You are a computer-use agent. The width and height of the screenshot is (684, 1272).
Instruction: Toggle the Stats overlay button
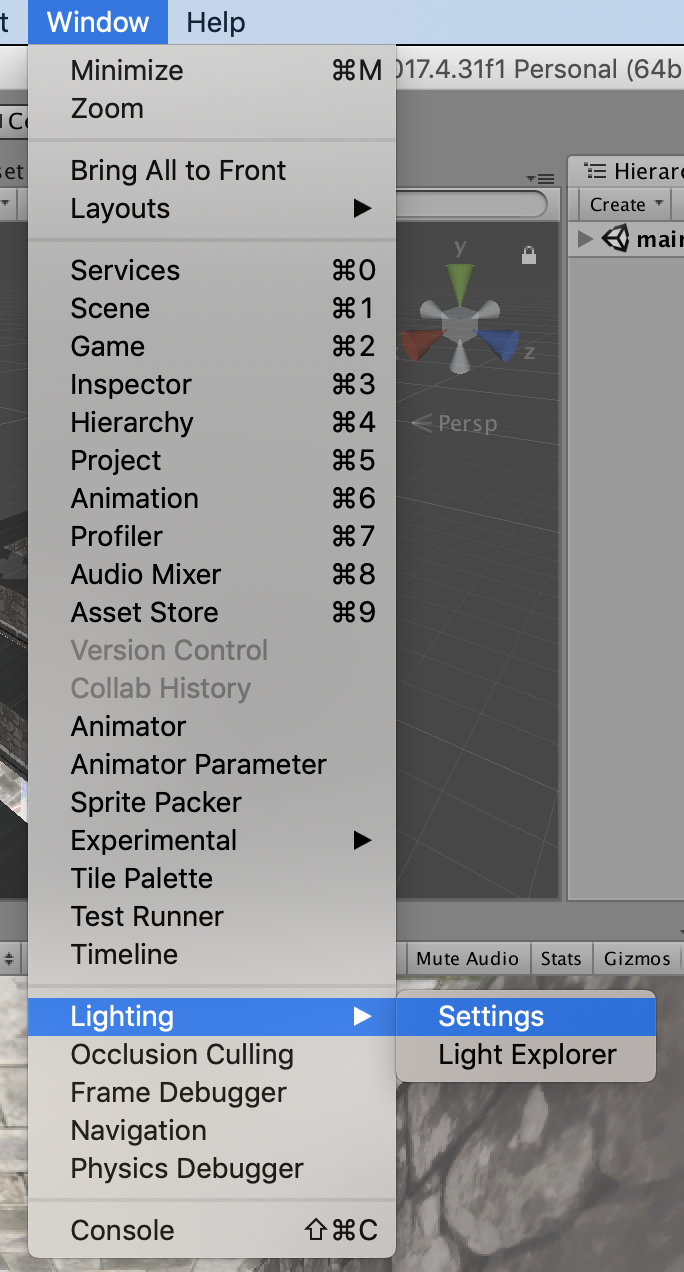(x=560, y=958)
